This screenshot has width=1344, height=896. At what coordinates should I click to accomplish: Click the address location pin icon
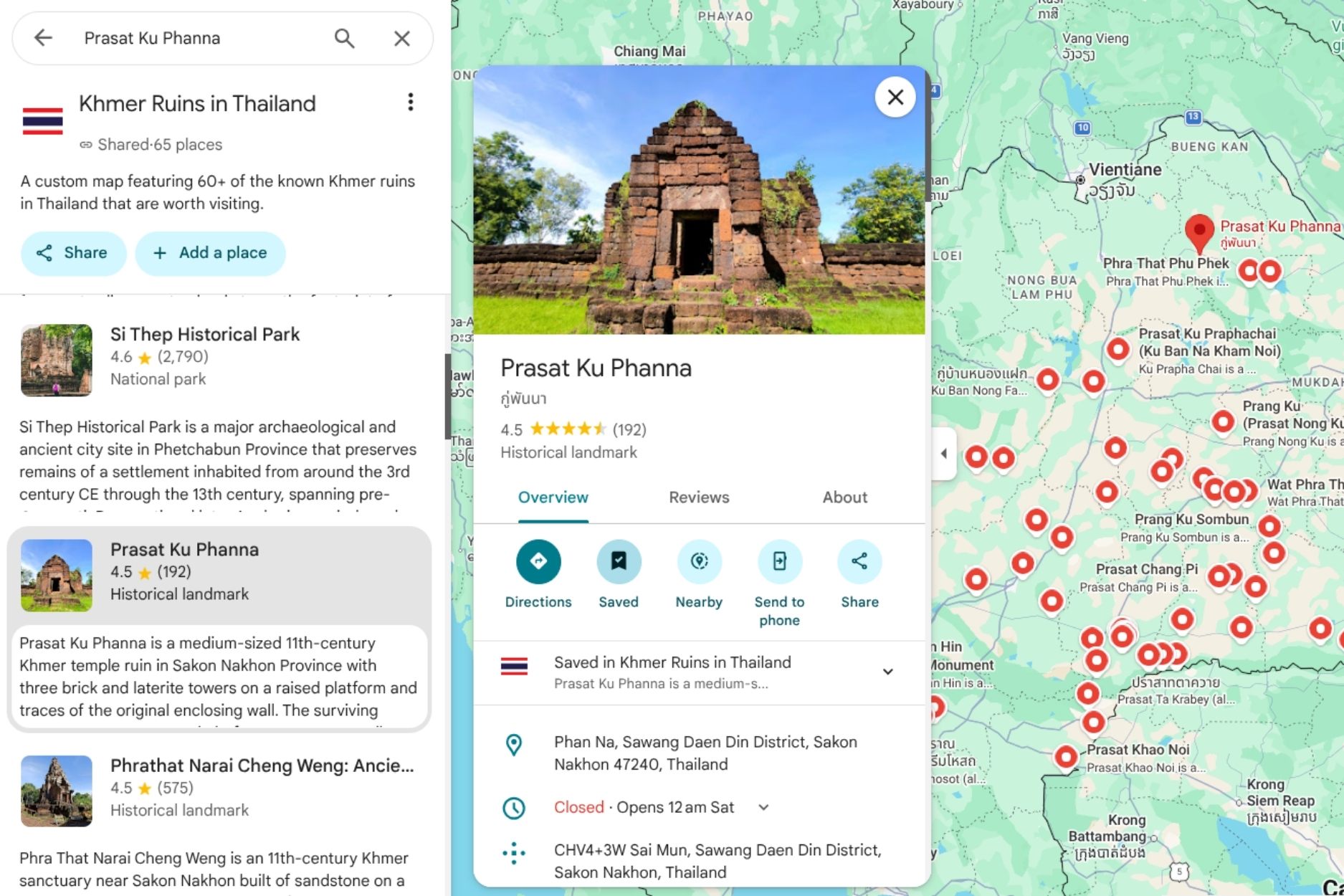(514, 745)
